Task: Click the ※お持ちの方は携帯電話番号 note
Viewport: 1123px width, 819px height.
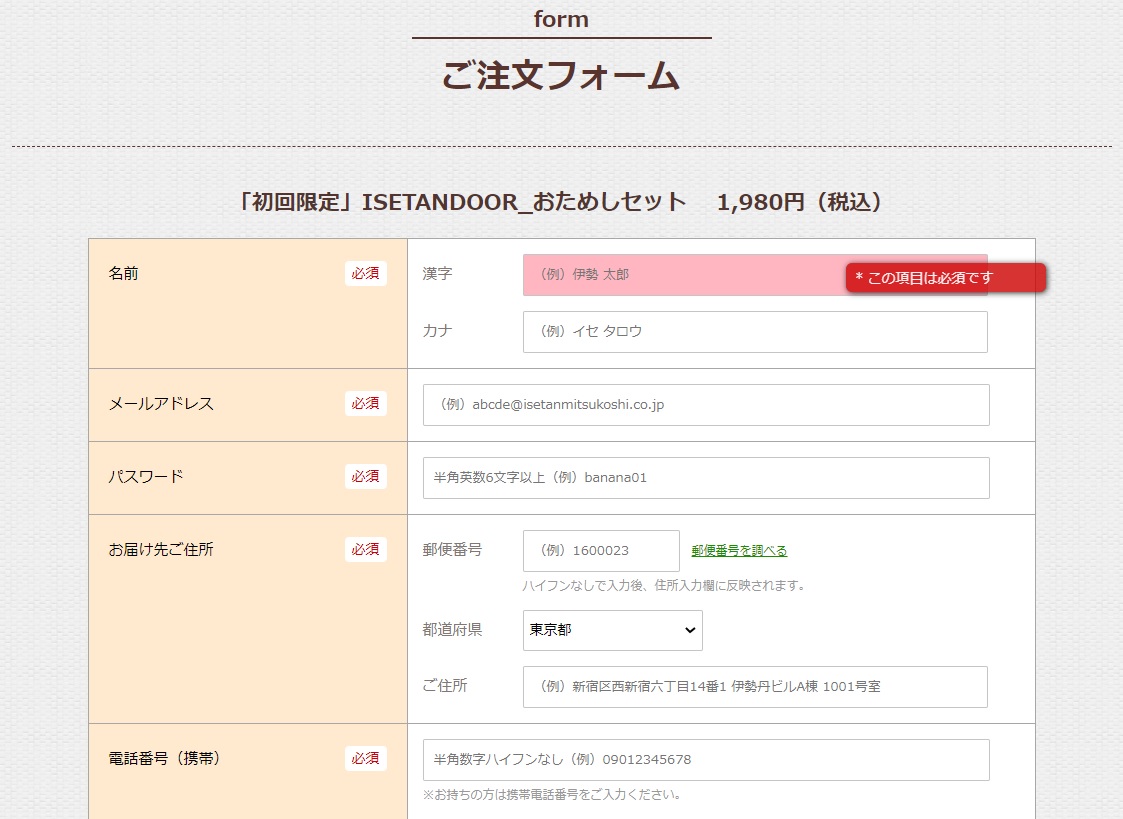Action: pos(551,795)
